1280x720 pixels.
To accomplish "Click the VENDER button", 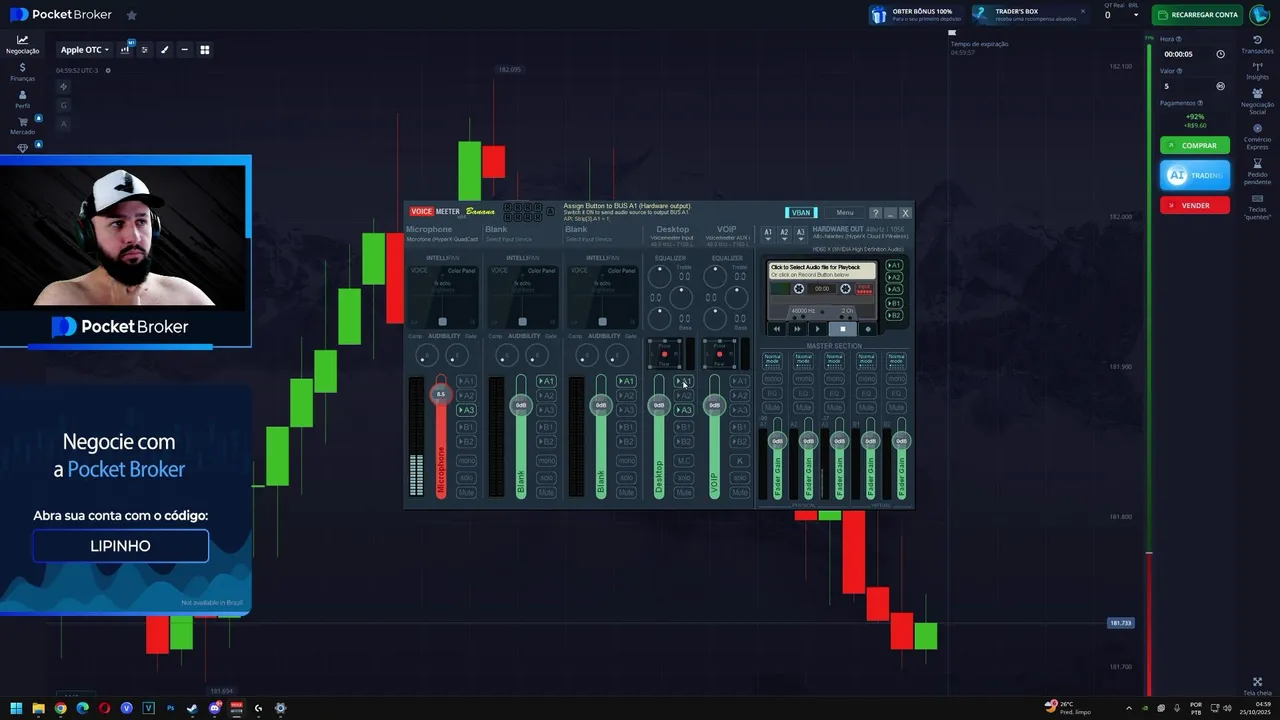I will pyautogui.click(x=1195, y=205).
